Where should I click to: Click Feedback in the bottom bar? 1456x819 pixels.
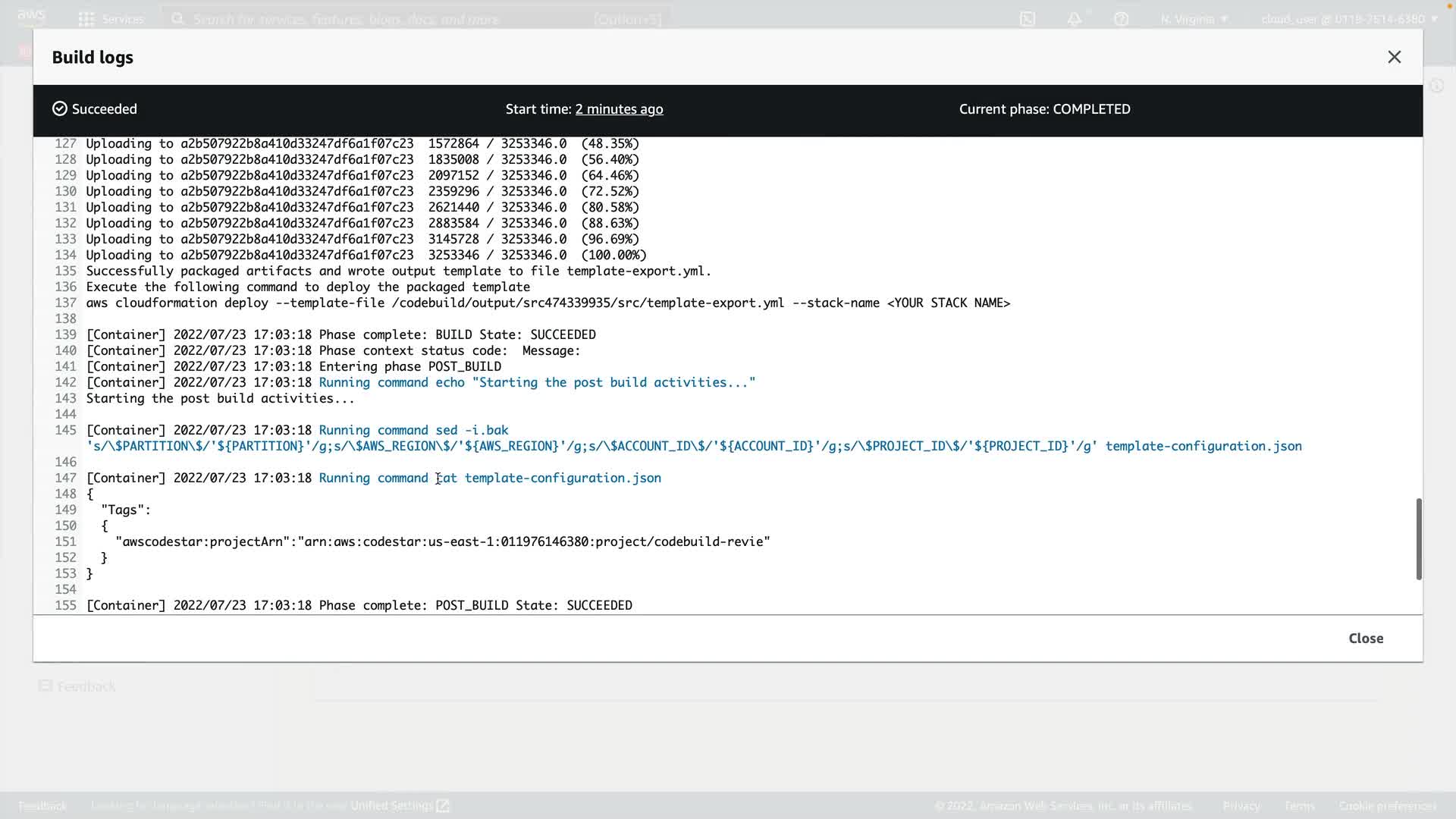pos(42,805)
